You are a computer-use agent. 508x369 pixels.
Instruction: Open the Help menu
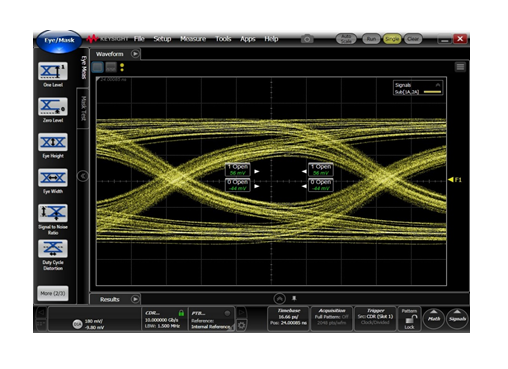[271, 39]
